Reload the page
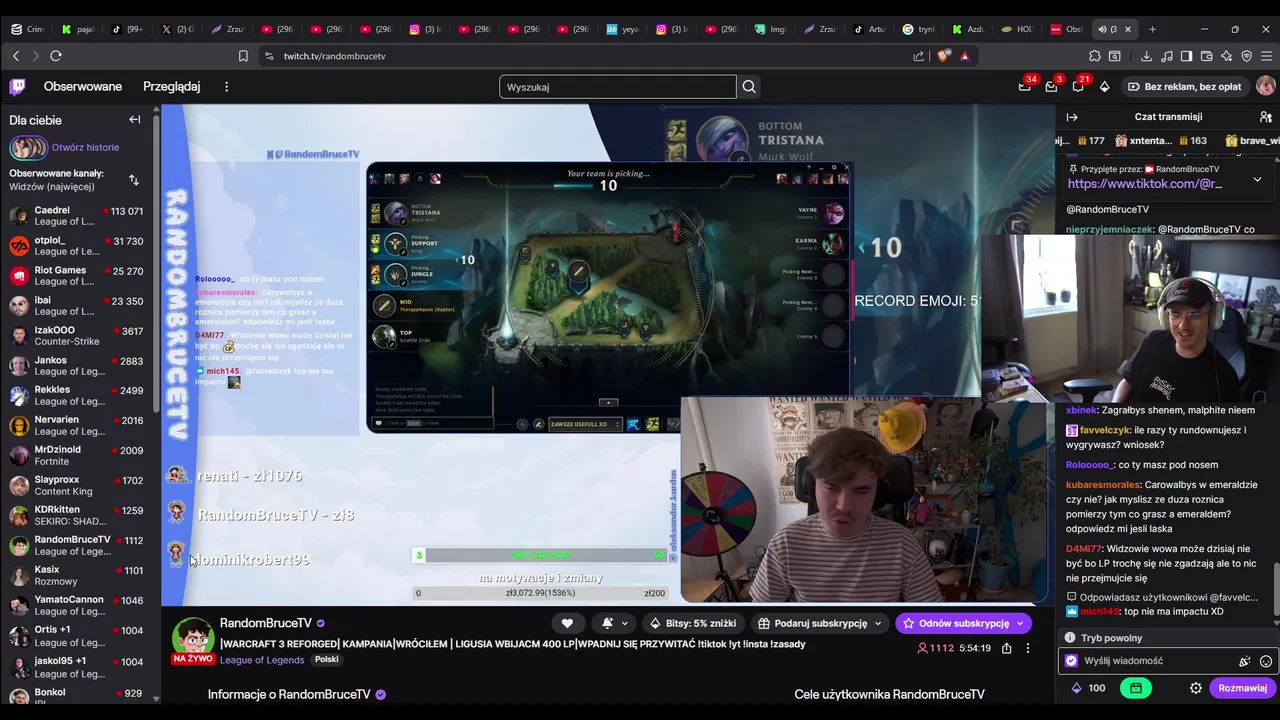This screenshot has height=720, width=1280. (x=56, y=56)
